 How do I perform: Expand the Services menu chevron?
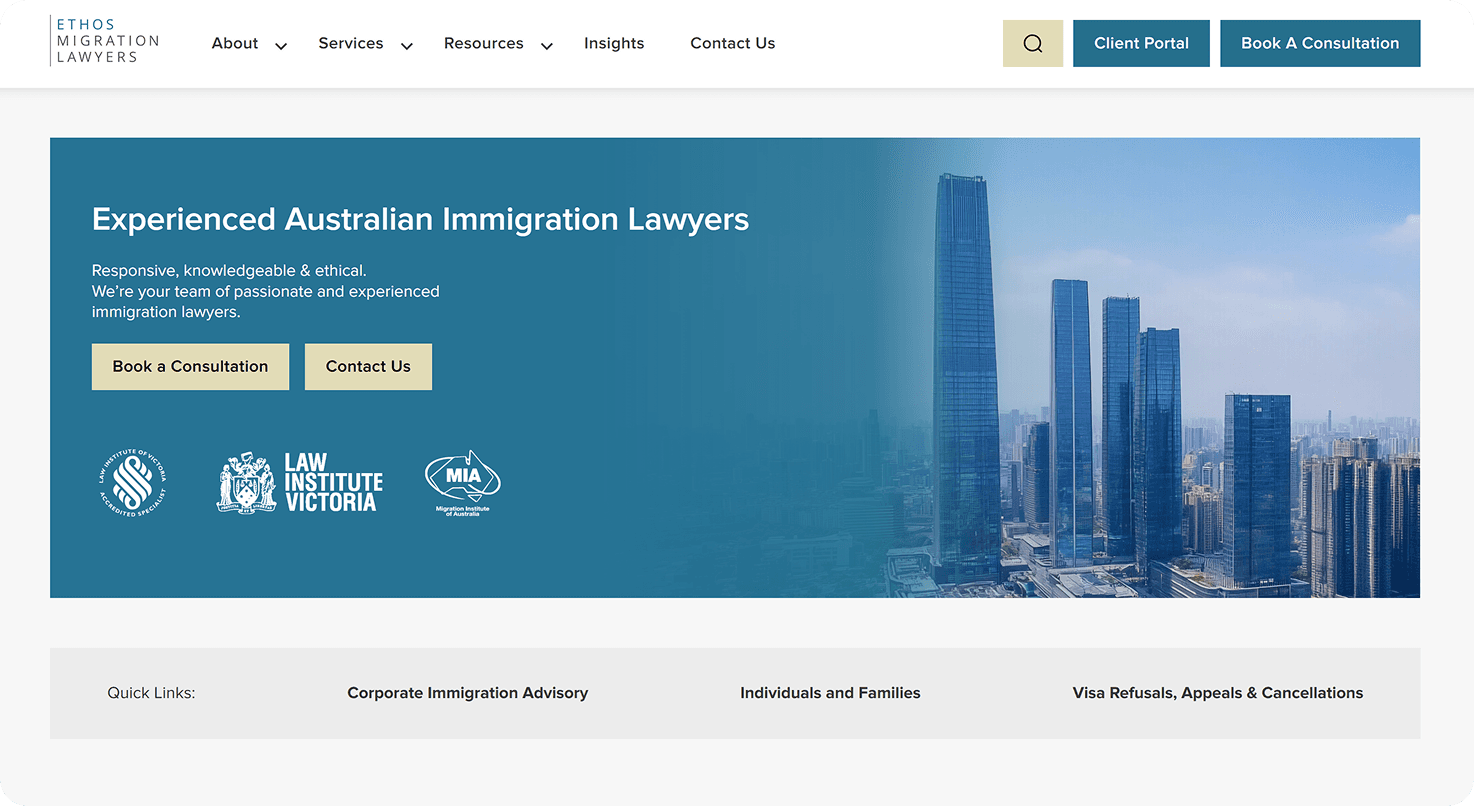407,45
